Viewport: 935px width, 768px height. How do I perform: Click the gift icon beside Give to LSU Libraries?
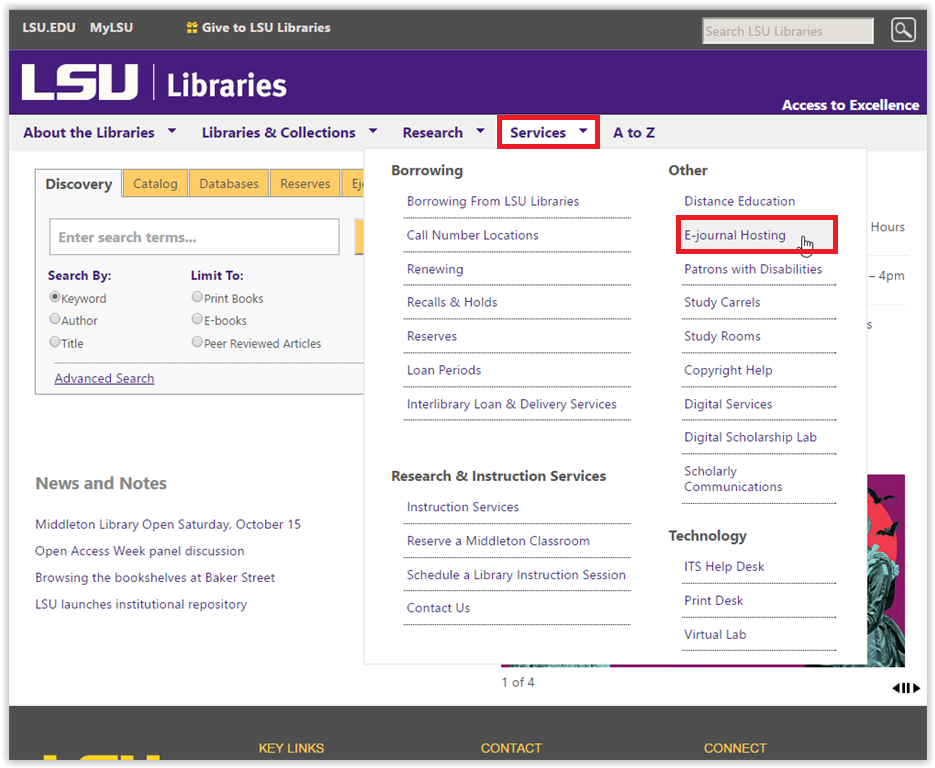coord(191,27)
